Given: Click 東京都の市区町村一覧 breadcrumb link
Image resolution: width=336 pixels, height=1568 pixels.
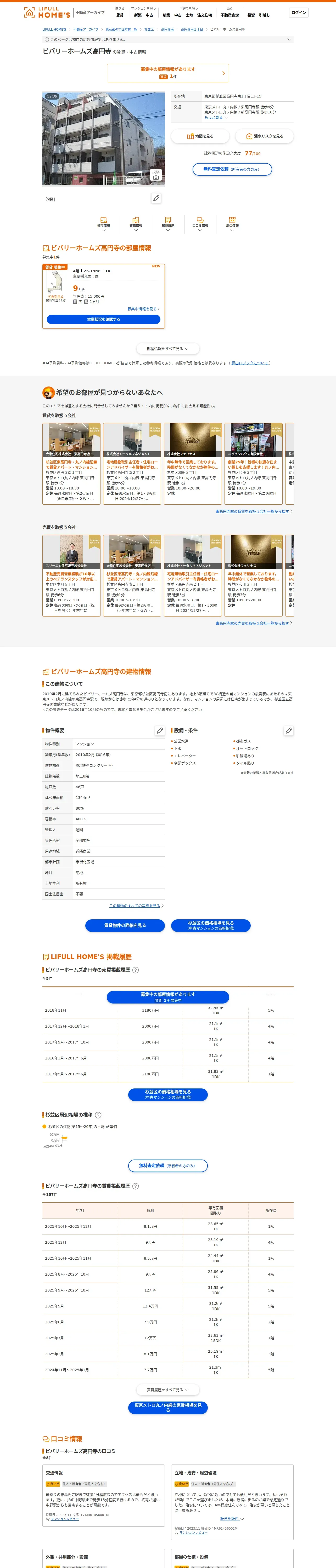Looking at the screenshot, I should [x=121, y=29].
